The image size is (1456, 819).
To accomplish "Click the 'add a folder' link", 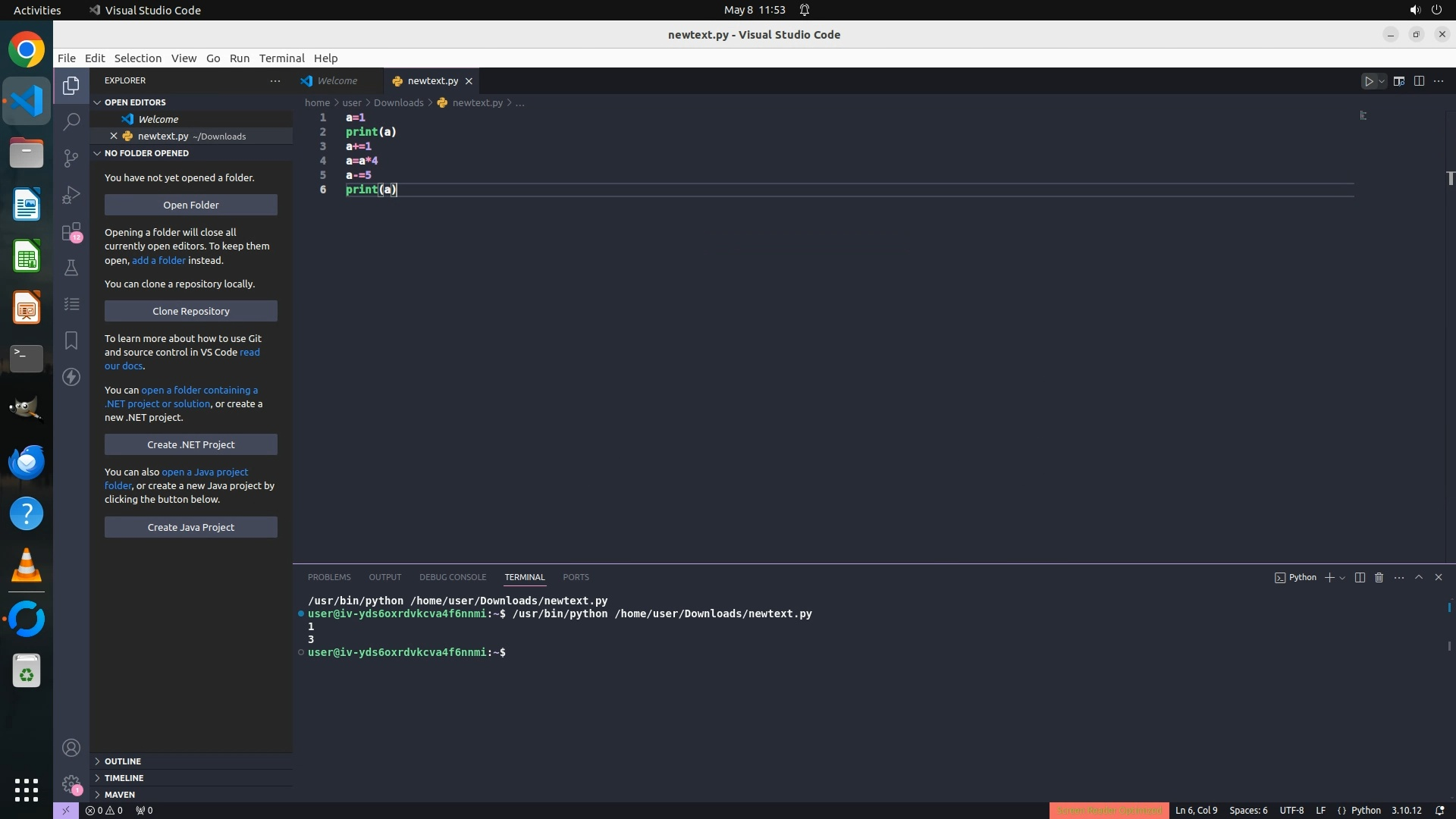I will [x=158, y=260].
